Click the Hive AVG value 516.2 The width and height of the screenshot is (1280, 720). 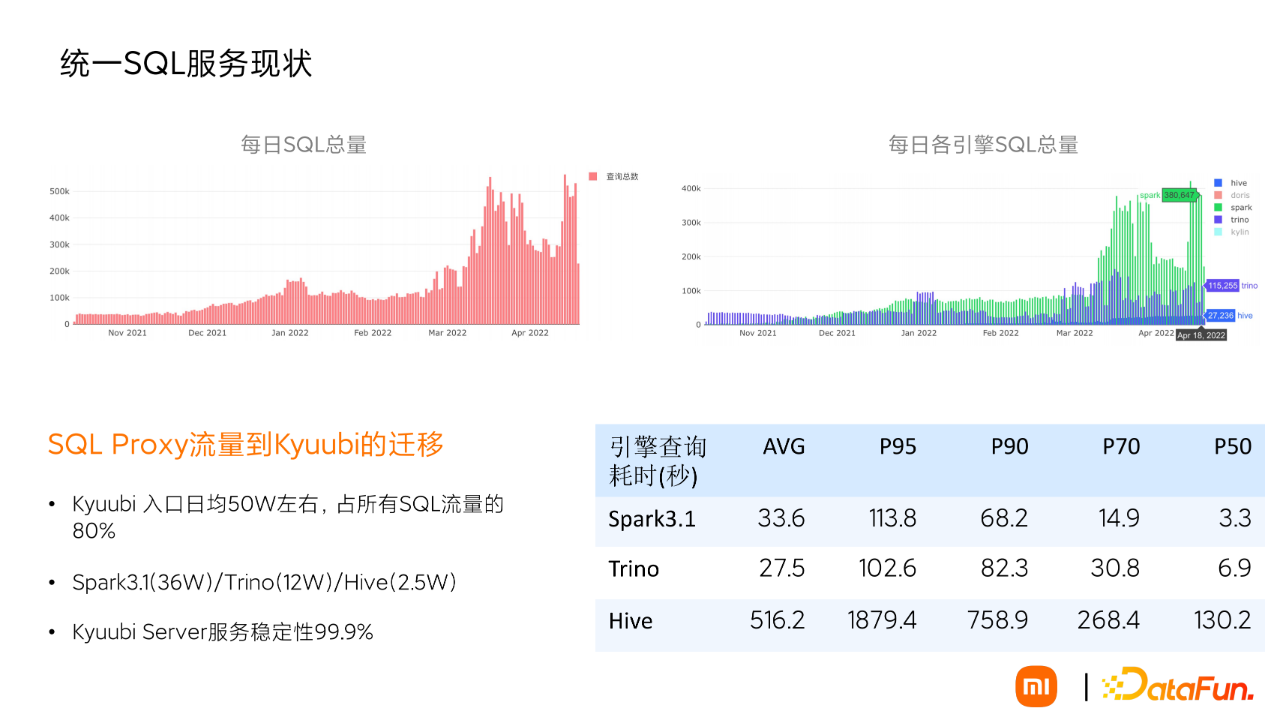coord(778,620)
